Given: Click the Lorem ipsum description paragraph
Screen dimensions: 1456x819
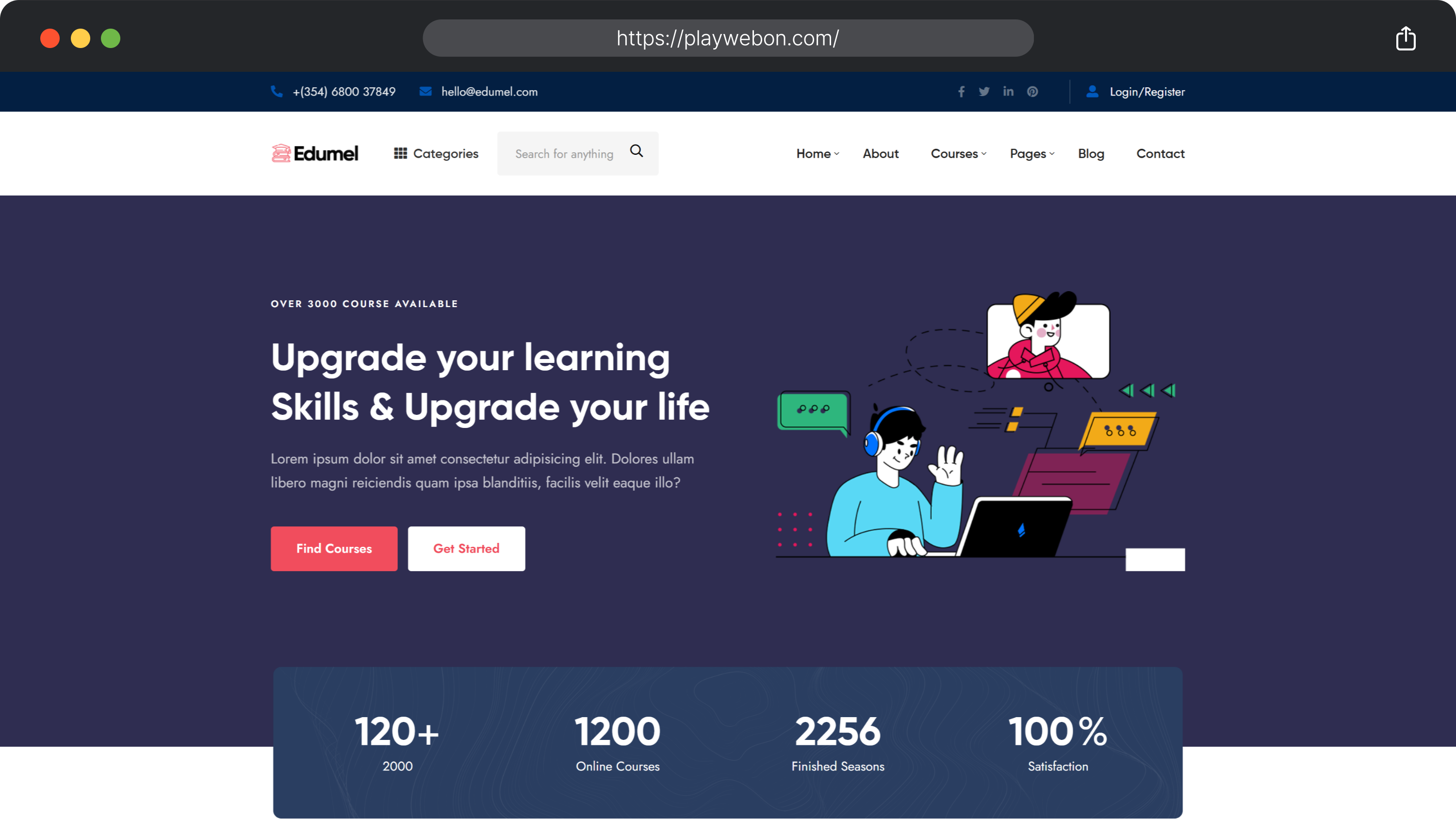Looking at the screenshot, I should coord(482,470).
